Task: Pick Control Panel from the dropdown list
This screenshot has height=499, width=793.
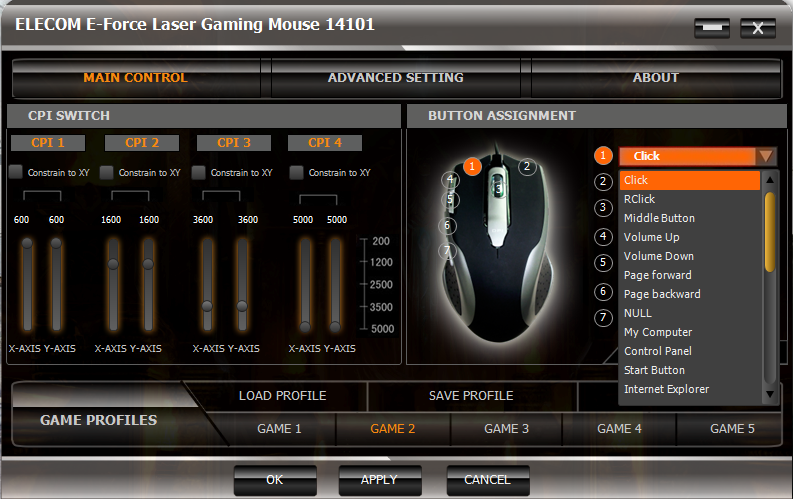Action: (689, 351)
